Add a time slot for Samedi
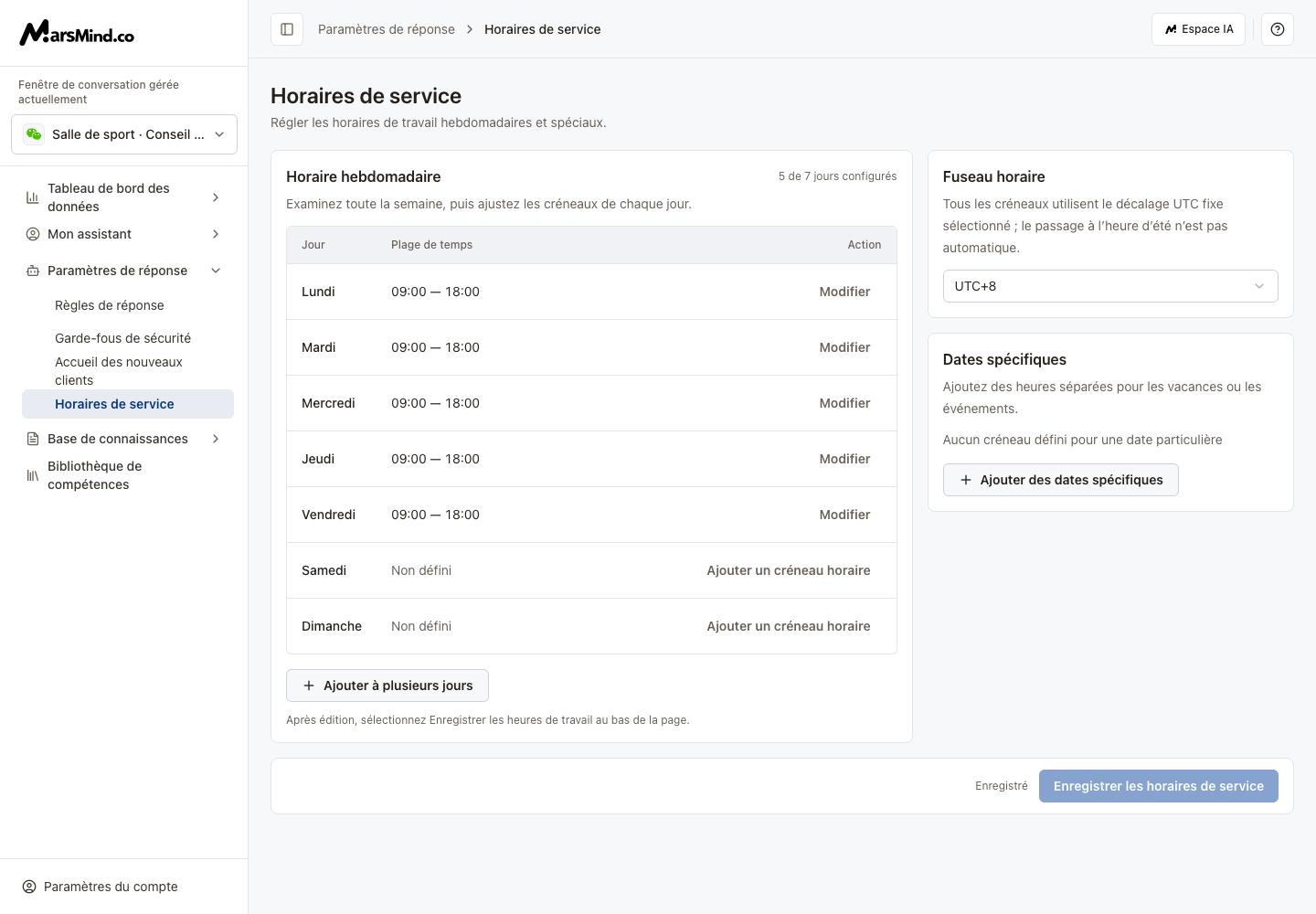The height and width of the screenshot is (914, 1316). click(789, 570)
